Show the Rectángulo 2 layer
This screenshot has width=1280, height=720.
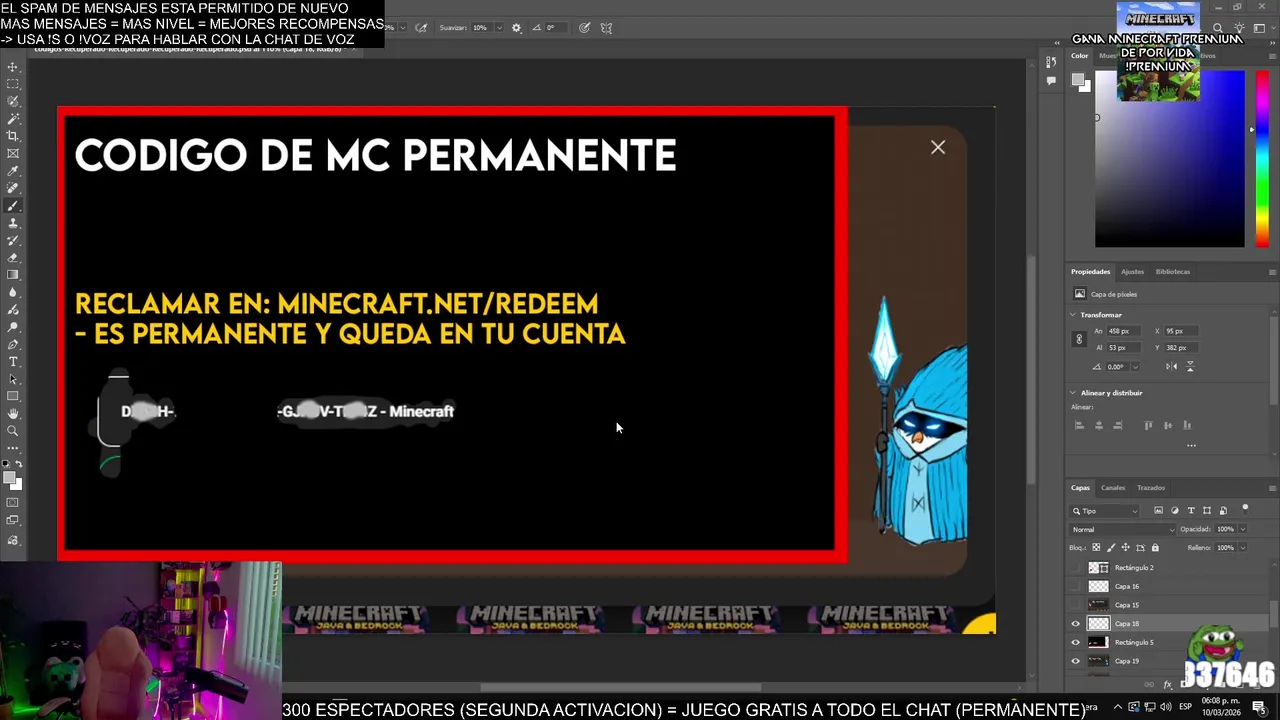click(1076, 568)
